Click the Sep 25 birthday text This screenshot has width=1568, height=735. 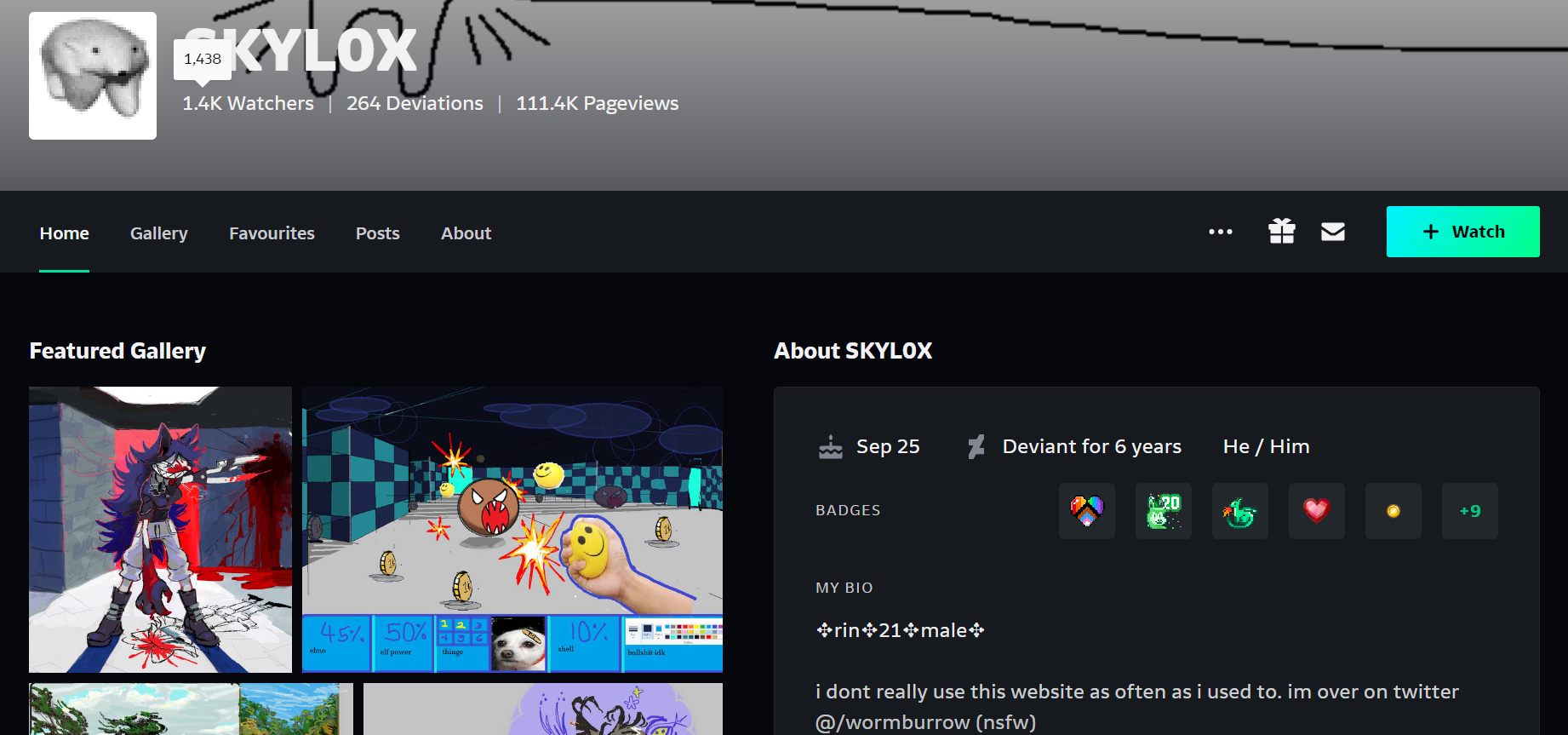[888, 446]
